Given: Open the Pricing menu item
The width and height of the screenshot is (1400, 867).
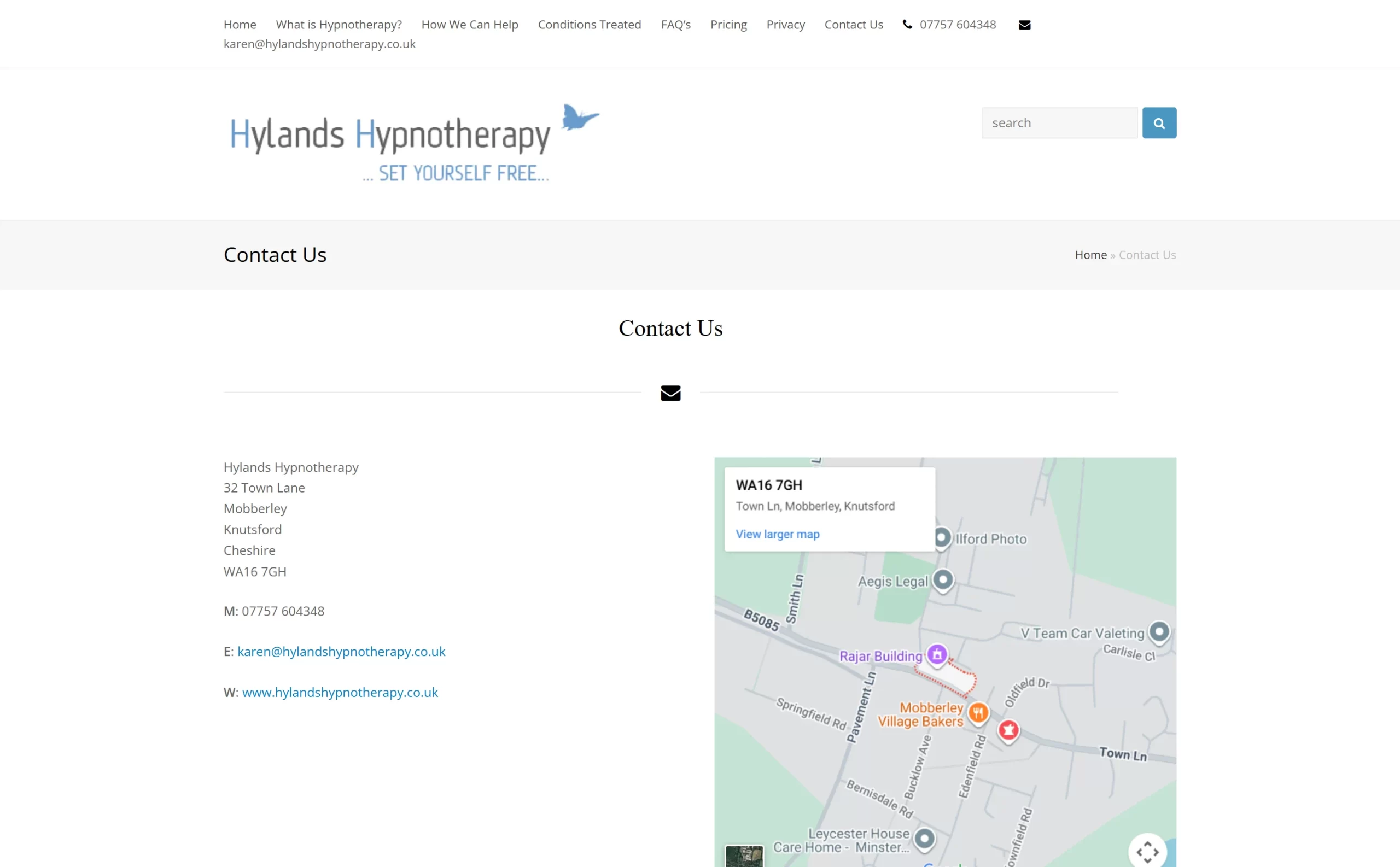Looking at the screenshot, I should pos(728,25).
